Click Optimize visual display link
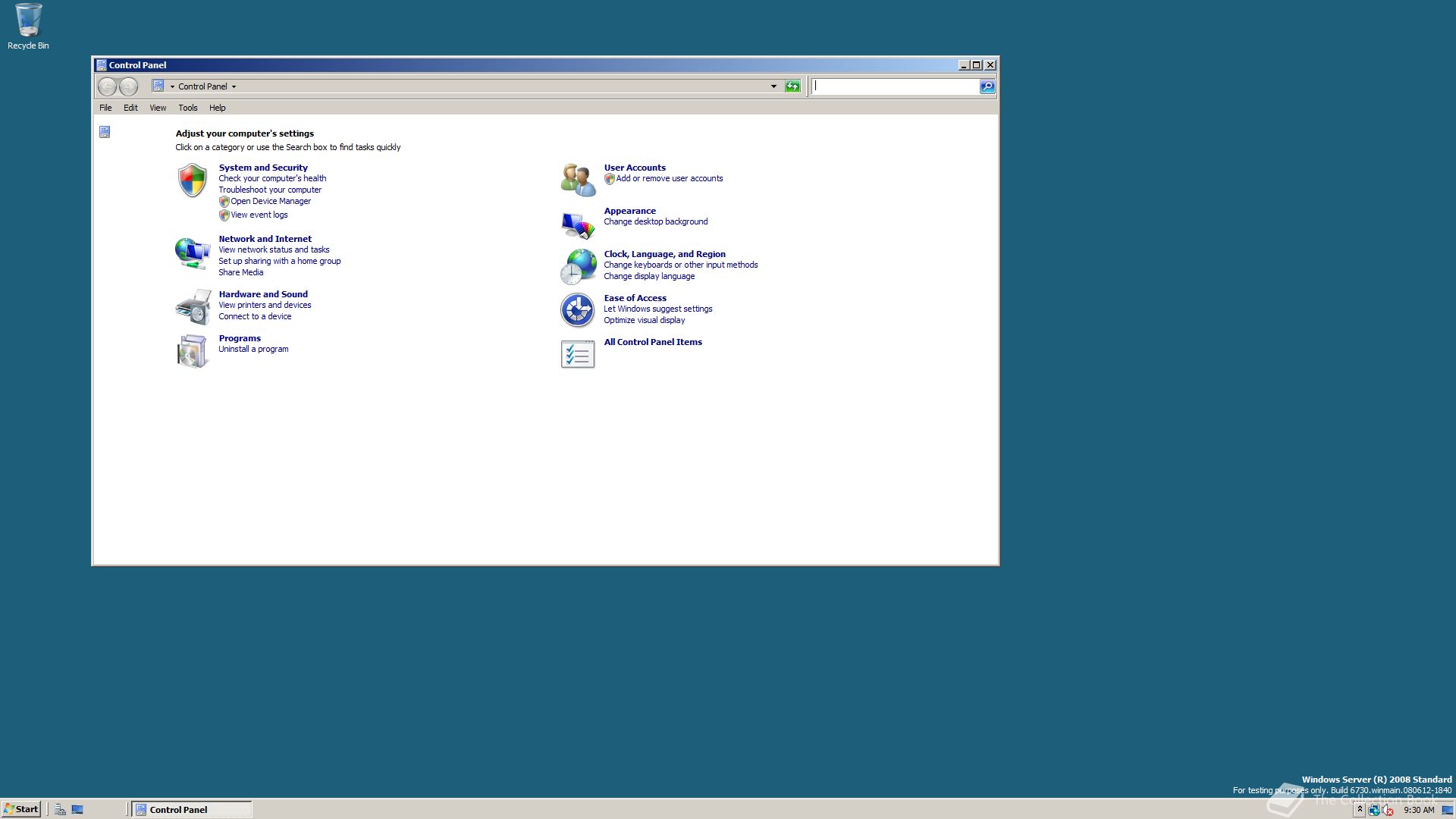Screen dimensions: 1456x819 (x=644, y=321)
